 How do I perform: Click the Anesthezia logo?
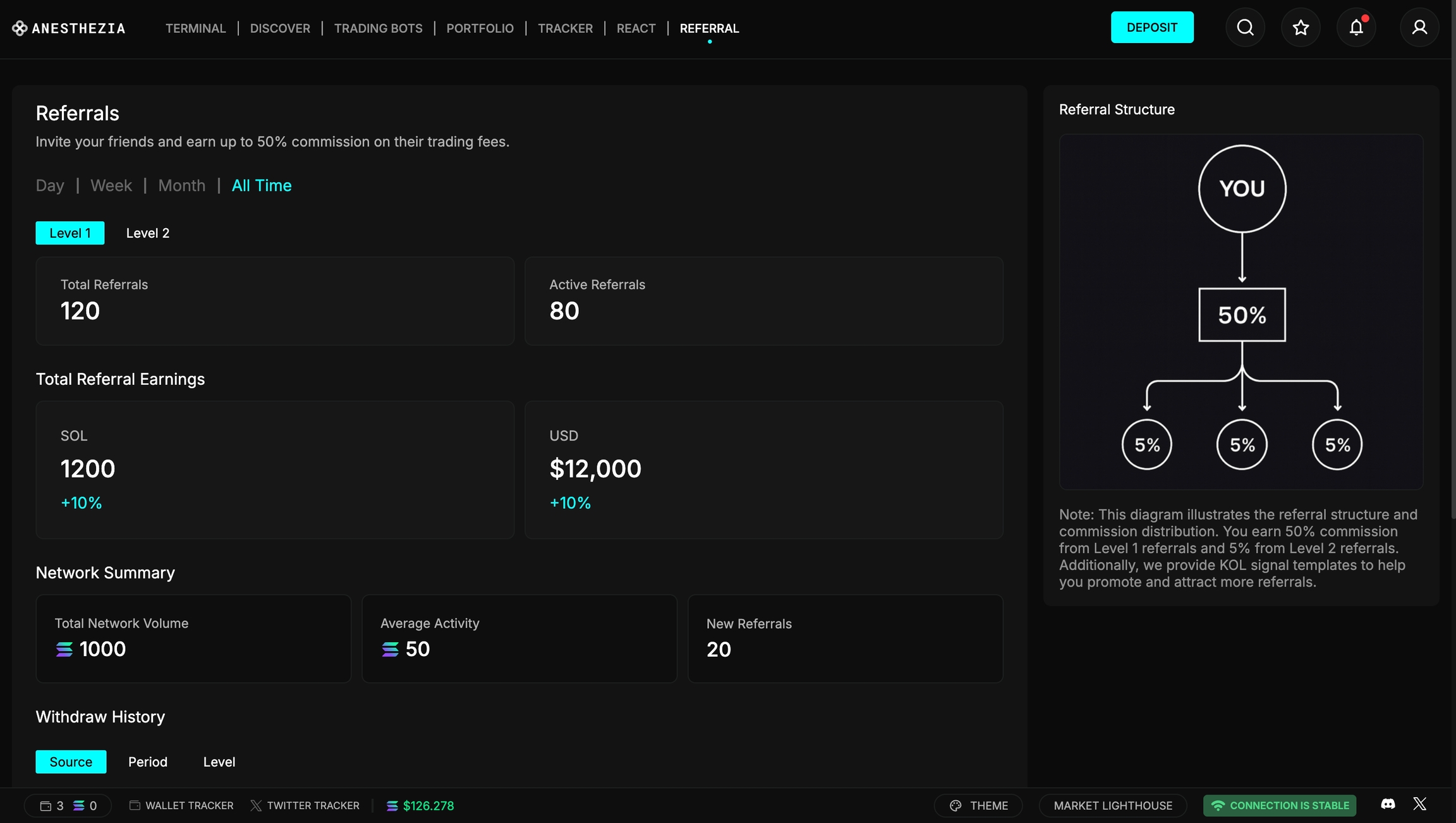(x=69, y=28)
